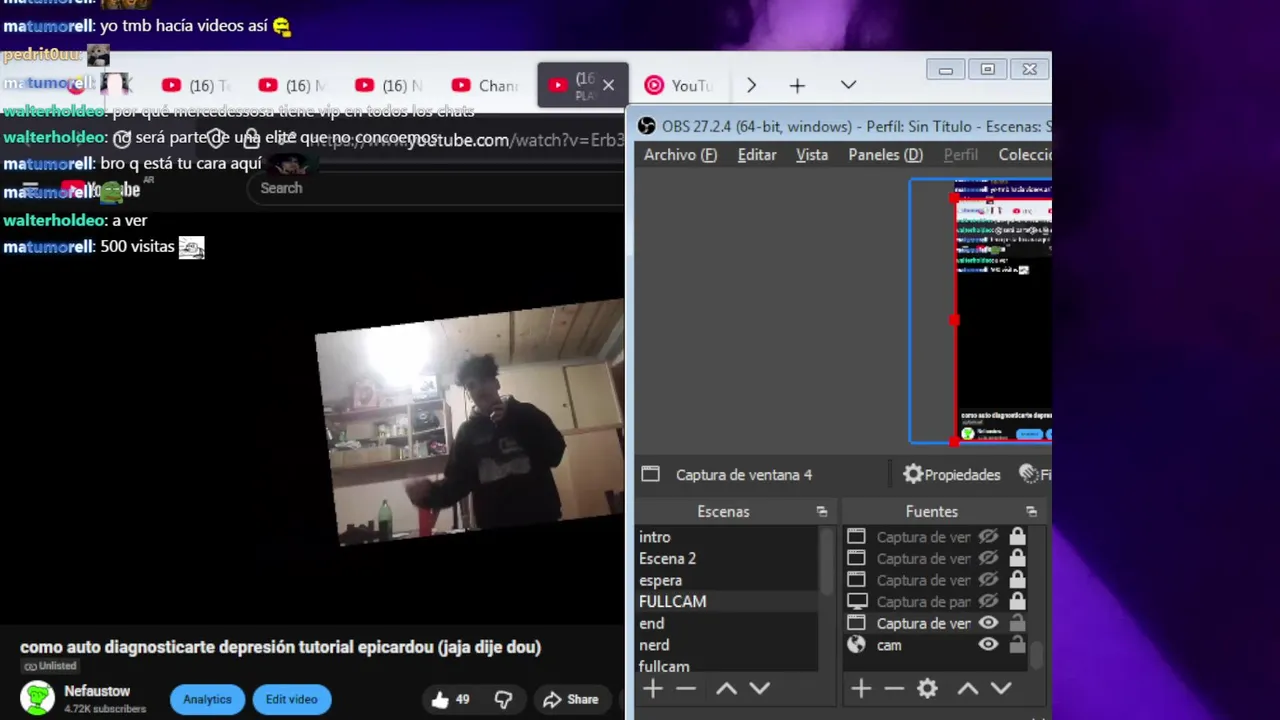Dislike the YouTube video with thumbs down
1280x720 pixels.
click(504, 699)
